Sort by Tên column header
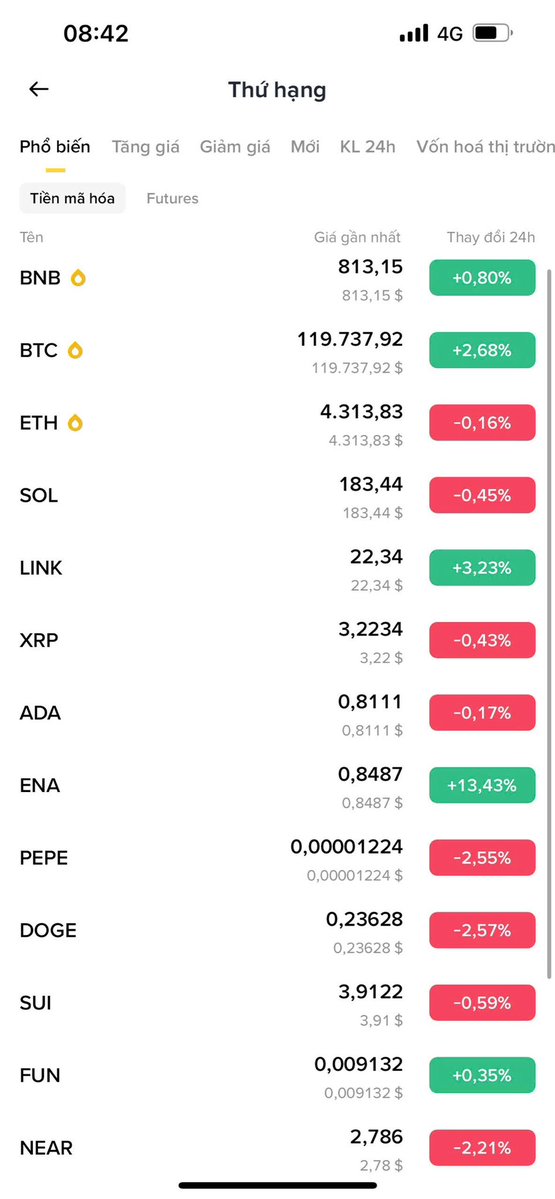The width and height of the screenshot is (555, 1199). pyautogui.click(x=31, y=238)
